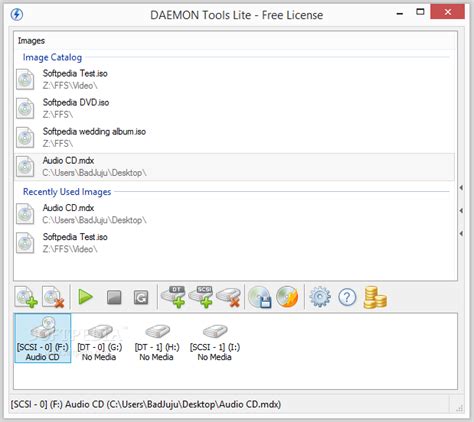Click the disc icon beside Softpedia wedding album.iso
The width and height of the screenshot is (474, 422).
pyautogui.click(x=25, y=137)
